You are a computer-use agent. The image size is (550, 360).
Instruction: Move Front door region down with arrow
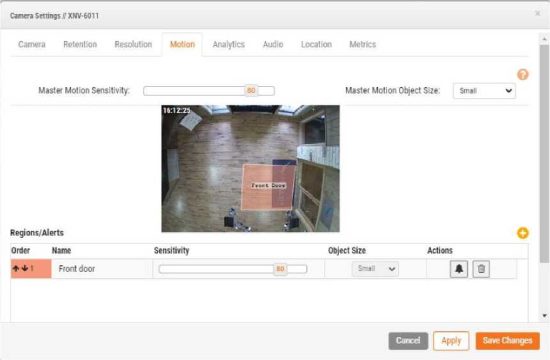[25, 269]
